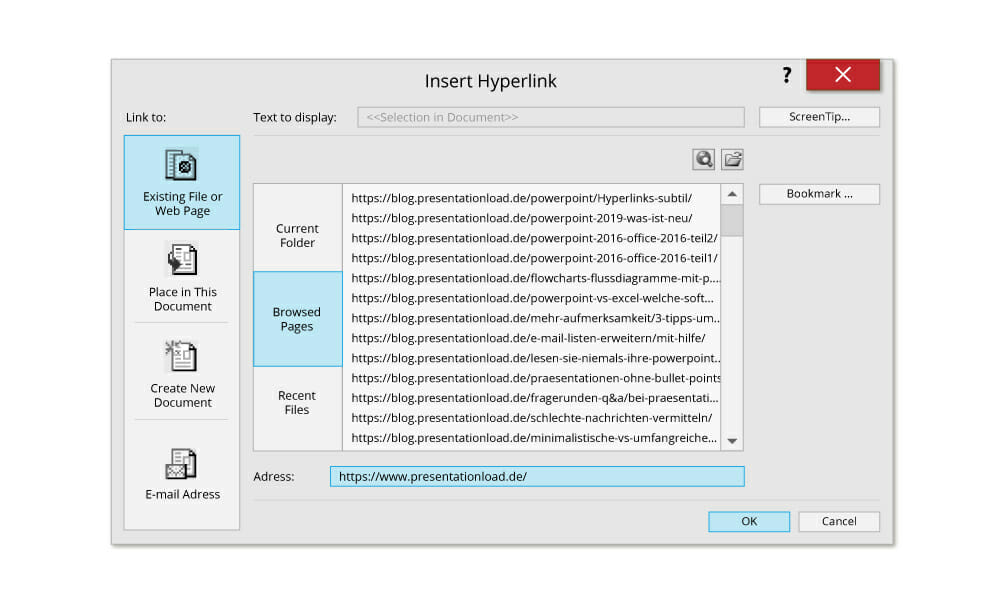
Task: Pick the E-mail Address envelope icon
Action: click(182, 463)
